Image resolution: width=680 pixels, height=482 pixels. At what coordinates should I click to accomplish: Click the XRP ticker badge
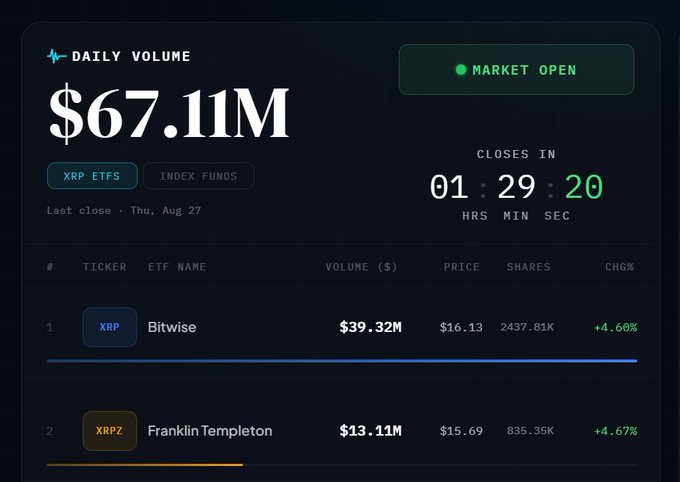point(110,327)
